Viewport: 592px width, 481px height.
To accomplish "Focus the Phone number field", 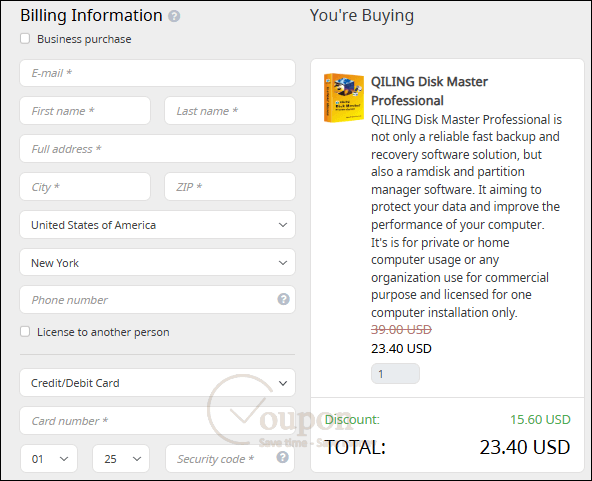I will (x=157, y=299).
